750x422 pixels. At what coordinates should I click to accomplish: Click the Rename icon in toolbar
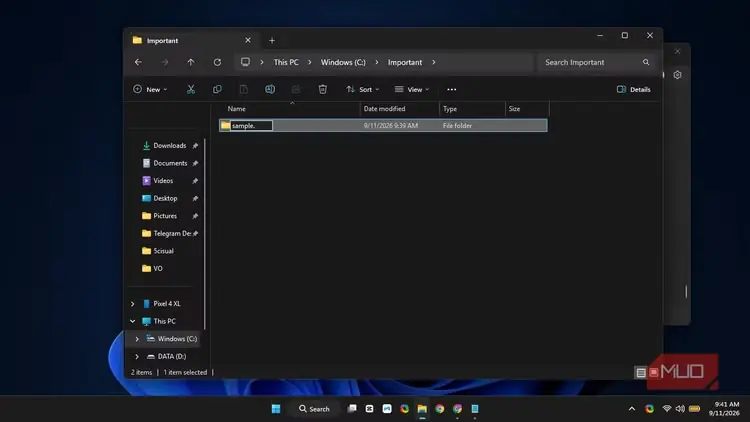(x=270, y=89)
